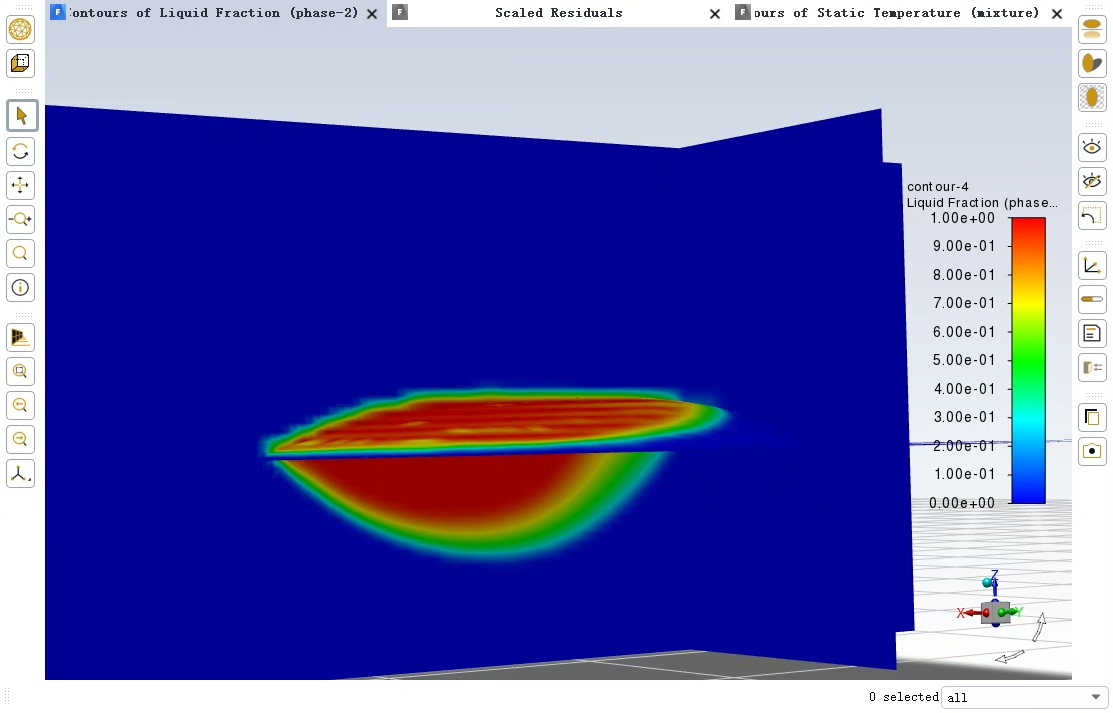The image size is (1113, 713).
Task: Click the magnifier with right arrow
Action: [x=21, y=440]
